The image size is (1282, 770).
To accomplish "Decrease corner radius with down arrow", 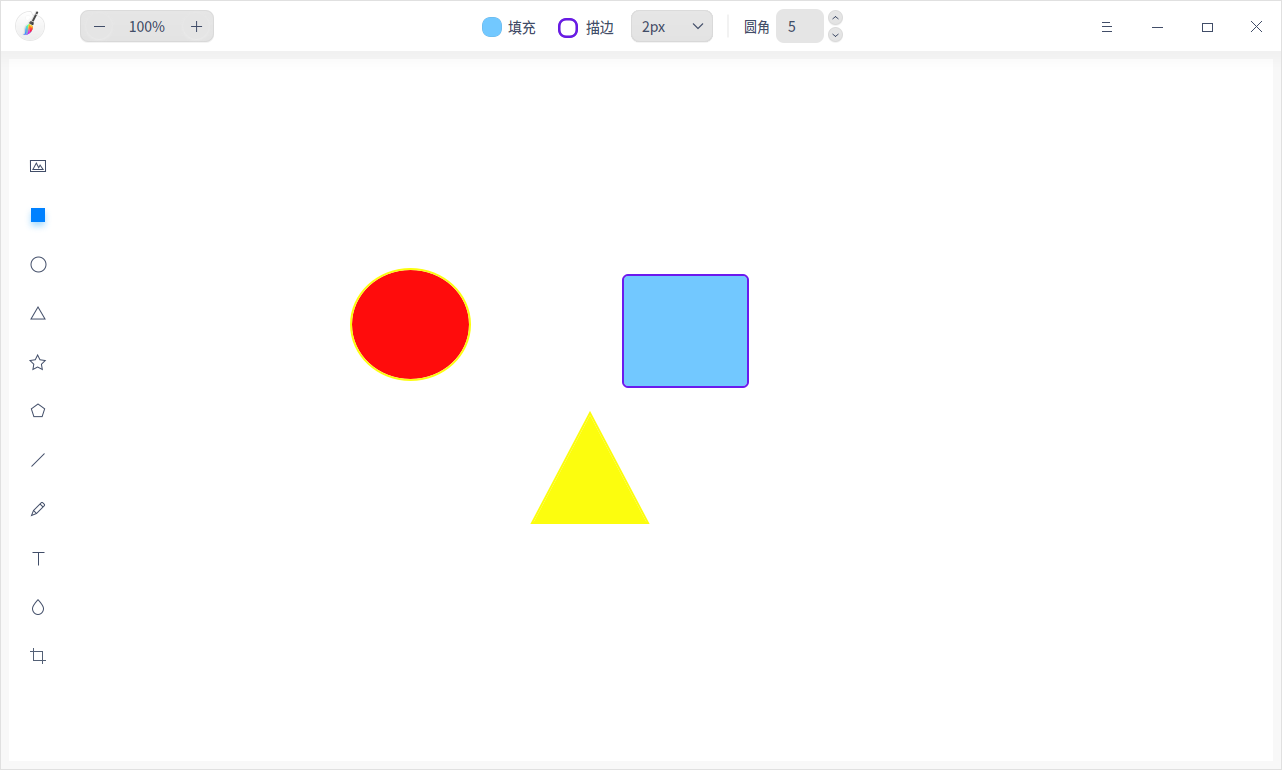I will 836,35.
